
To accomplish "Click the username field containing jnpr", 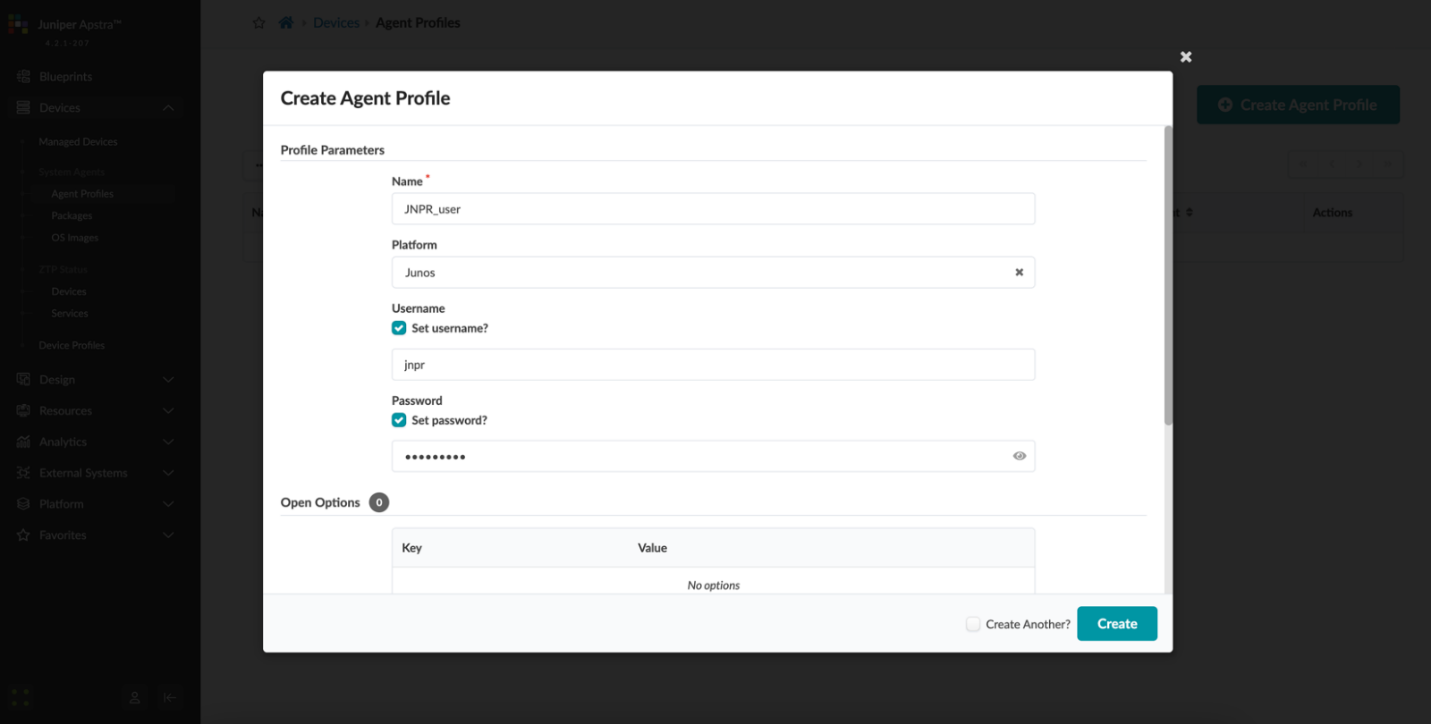I will 713,365.
